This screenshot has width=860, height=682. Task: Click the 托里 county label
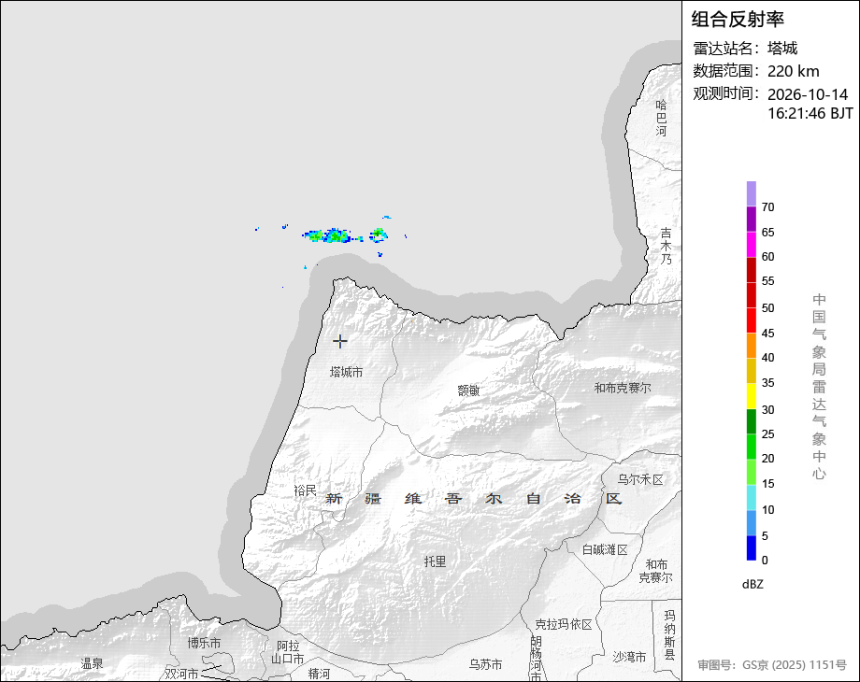435,561
